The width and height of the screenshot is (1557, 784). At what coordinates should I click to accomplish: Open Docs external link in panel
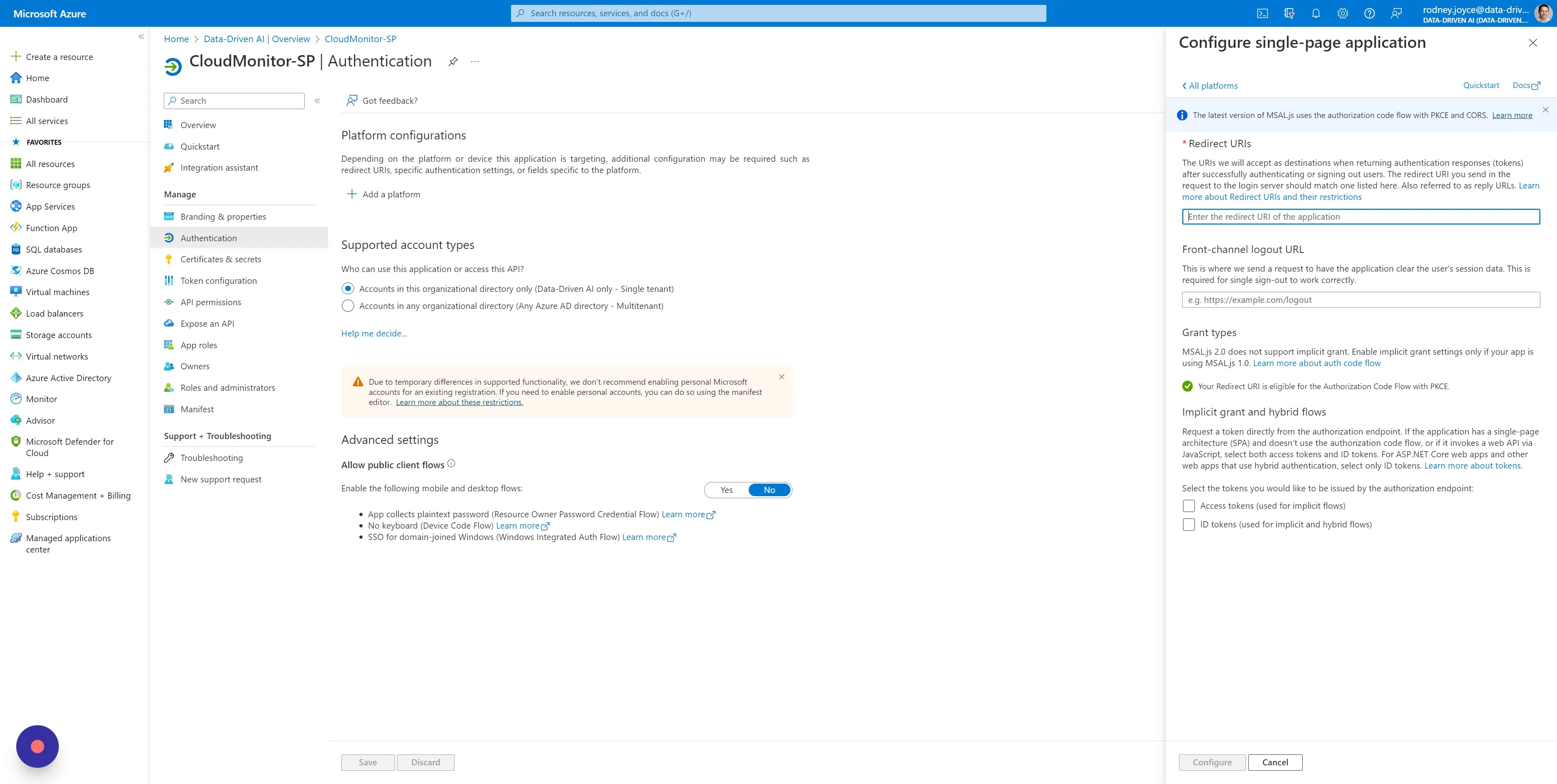point(1526,85)
